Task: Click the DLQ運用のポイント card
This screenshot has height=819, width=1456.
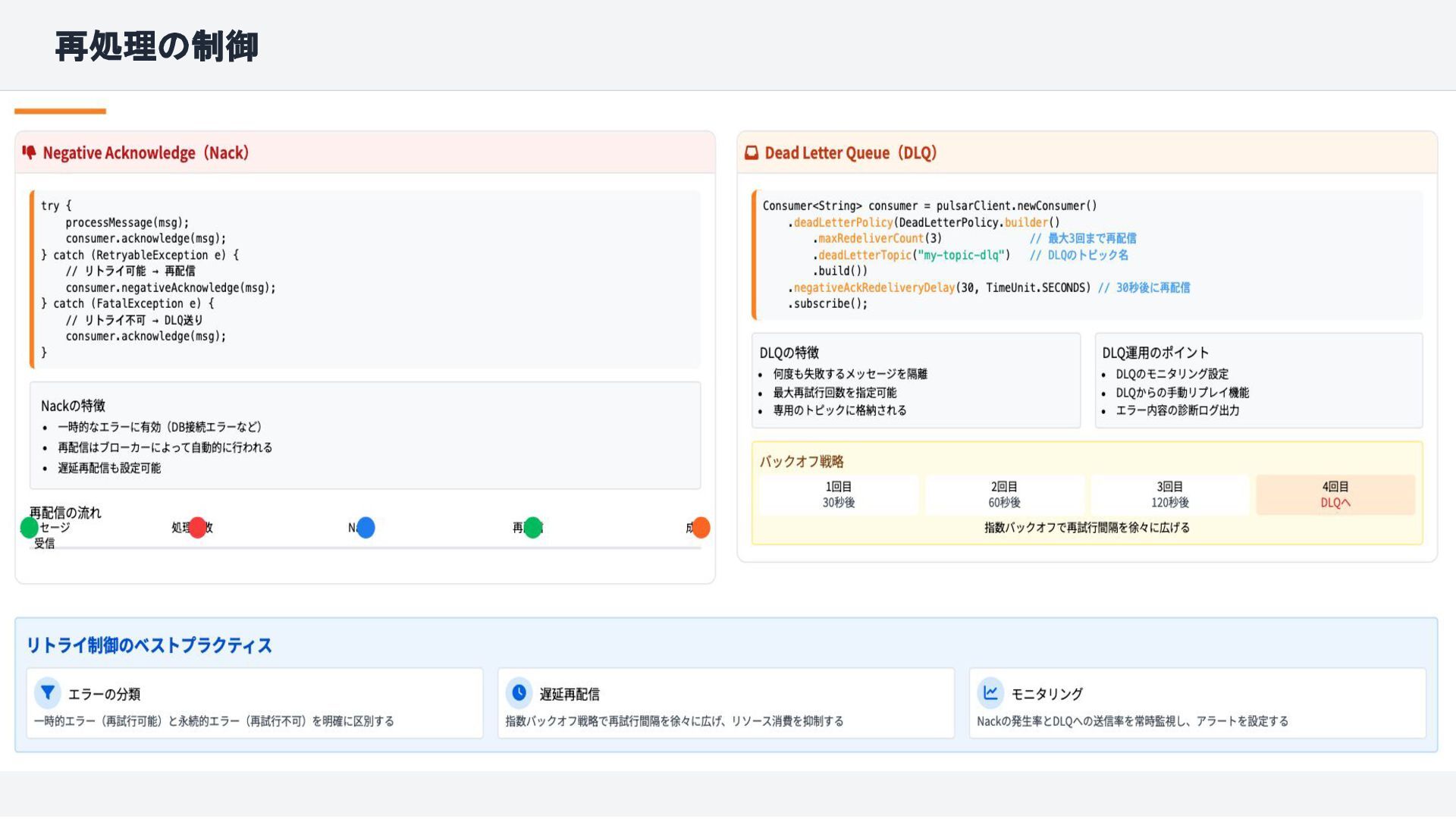Action: click(x=1258, y=381)
